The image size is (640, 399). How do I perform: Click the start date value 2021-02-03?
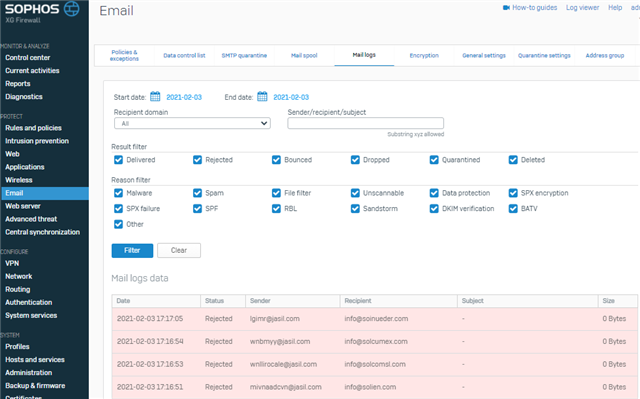184,97
